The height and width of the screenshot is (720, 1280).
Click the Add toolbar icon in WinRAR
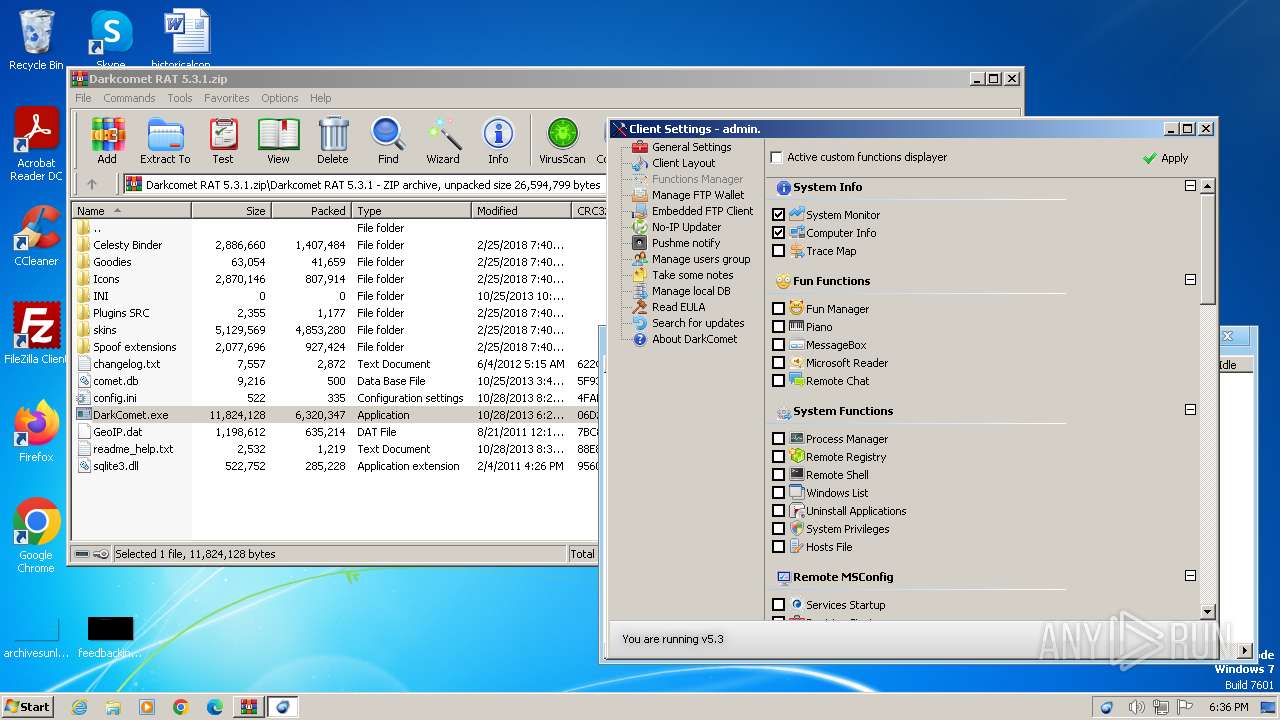(x=107, y=140)
